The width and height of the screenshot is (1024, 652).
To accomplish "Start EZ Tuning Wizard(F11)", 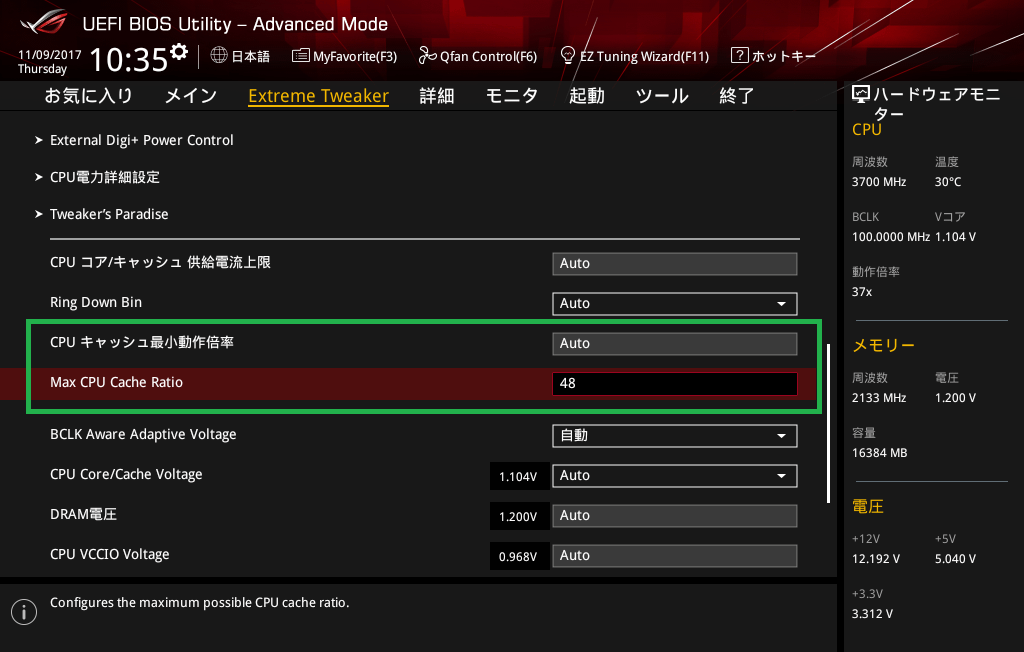I will [635, 56].
